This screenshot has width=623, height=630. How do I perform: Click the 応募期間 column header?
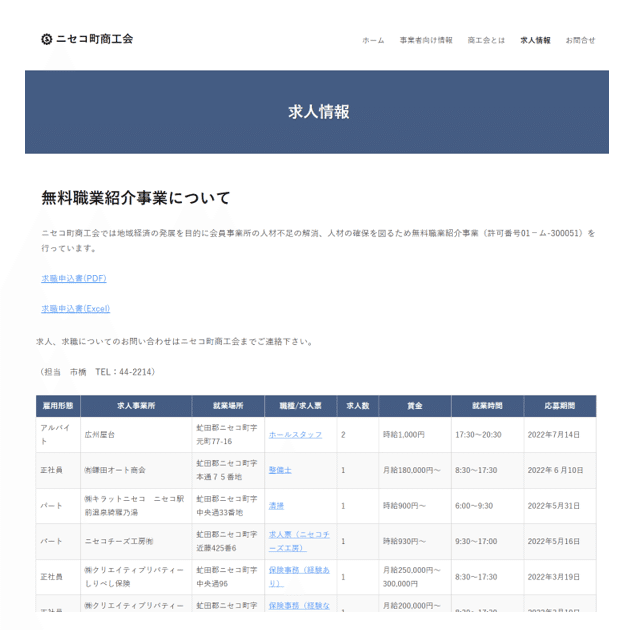tap(560, 406)
